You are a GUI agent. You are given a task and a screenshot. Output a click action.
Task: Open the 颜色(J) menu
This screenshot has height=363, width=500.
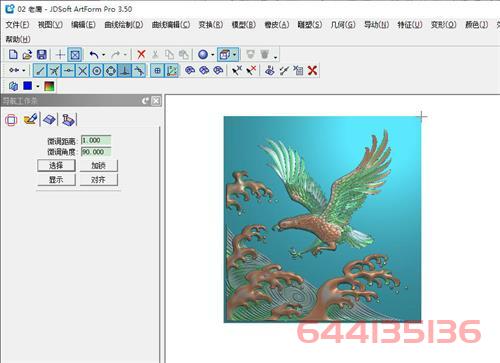point(476,25)
